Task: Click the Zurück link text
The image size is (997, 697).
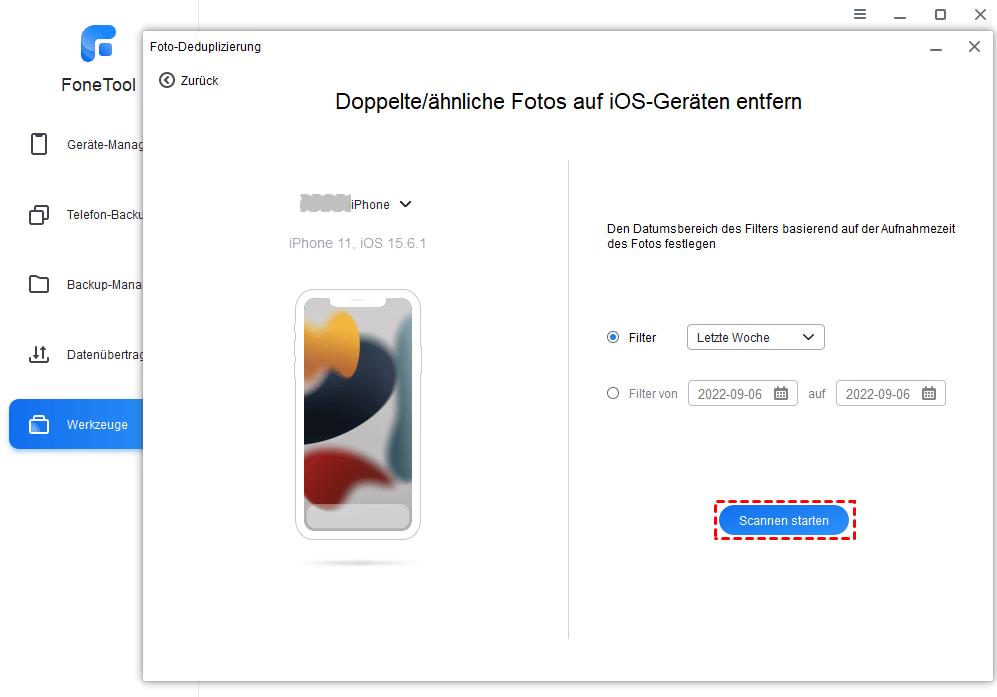Action: pyautogui.click(x=199, y=81)
